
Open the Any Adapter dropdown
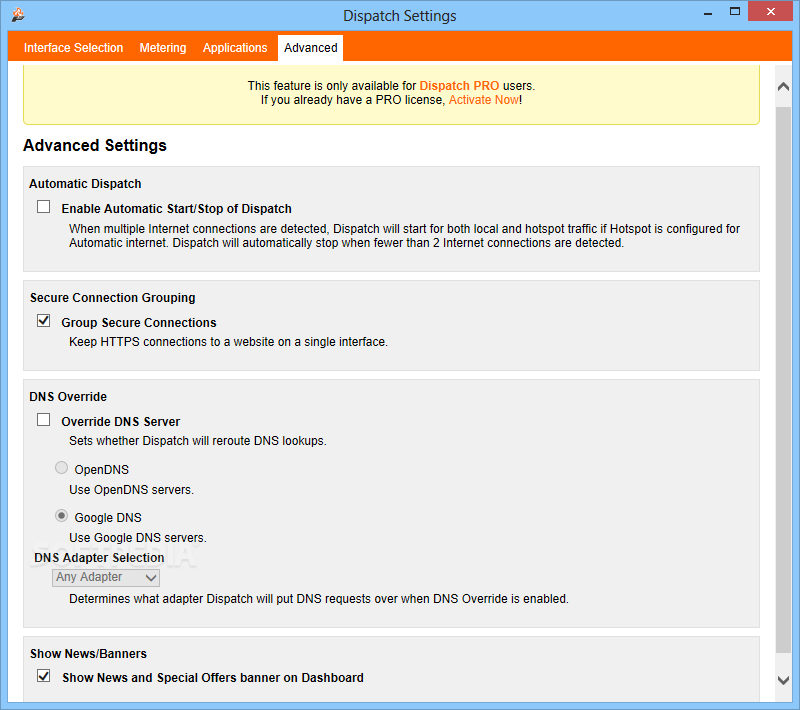pos(106,577)
